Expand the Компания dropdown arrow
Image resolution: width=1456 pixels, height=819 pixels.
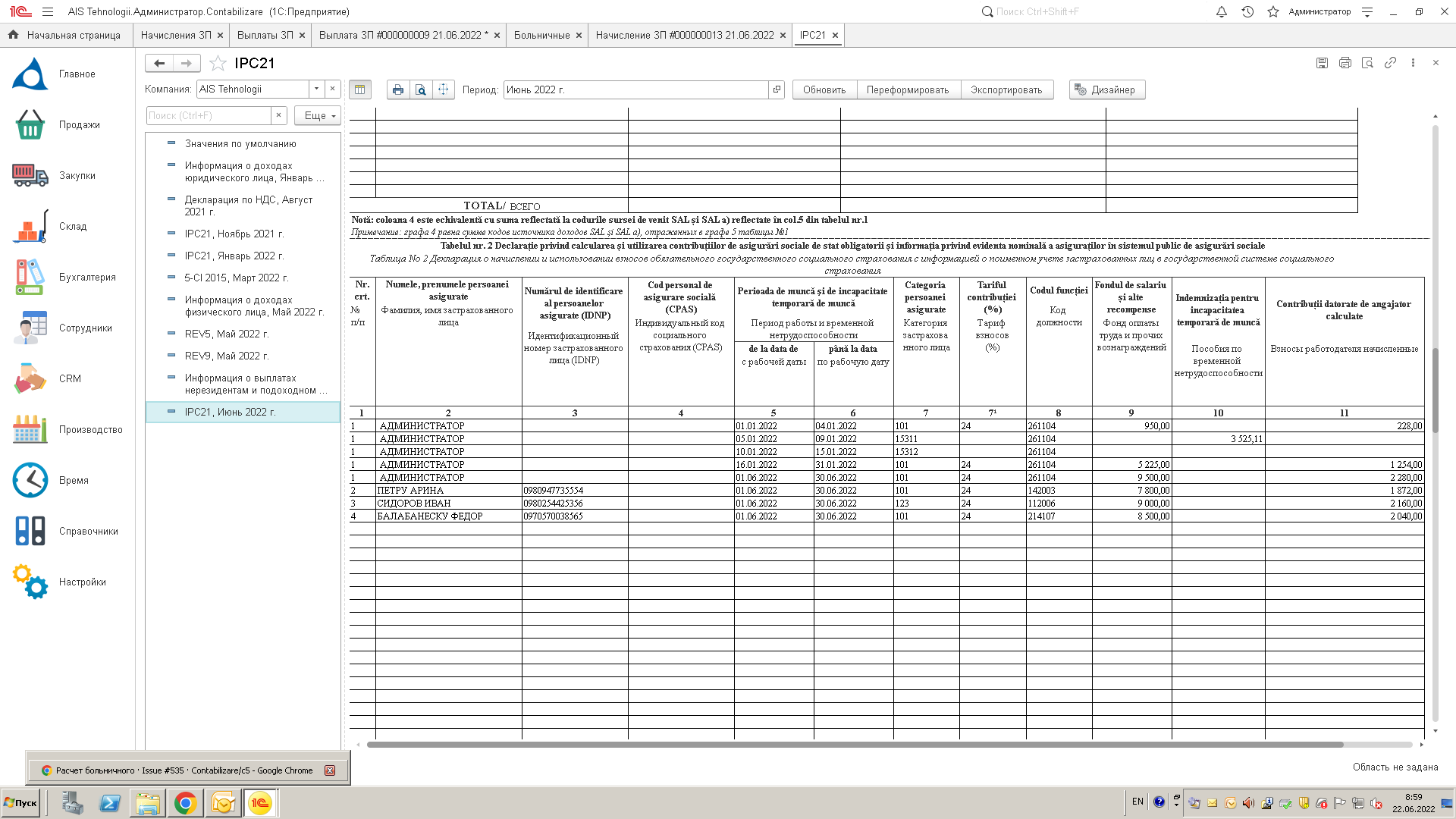point(316,89)
